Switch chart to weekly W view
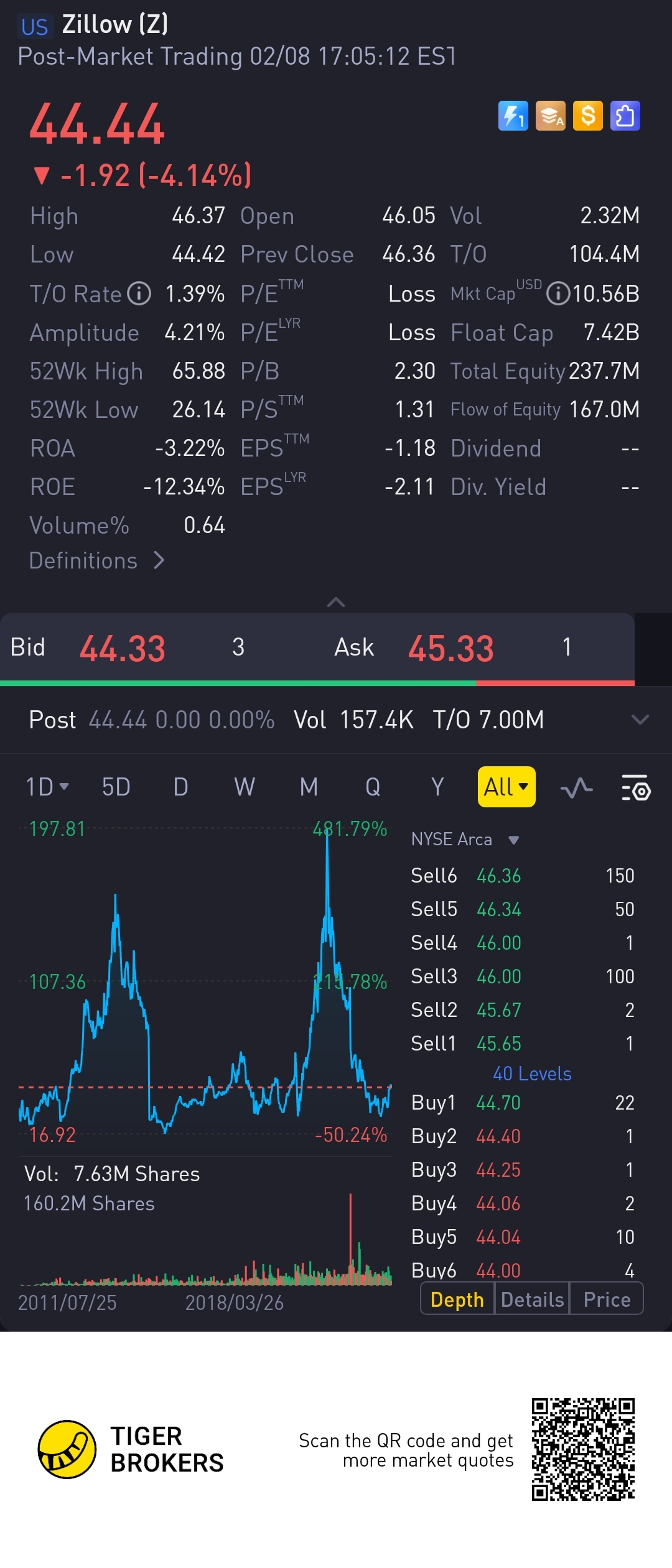Image resolution: width=672 pixels, height=1568 pixels. point(245,787)
